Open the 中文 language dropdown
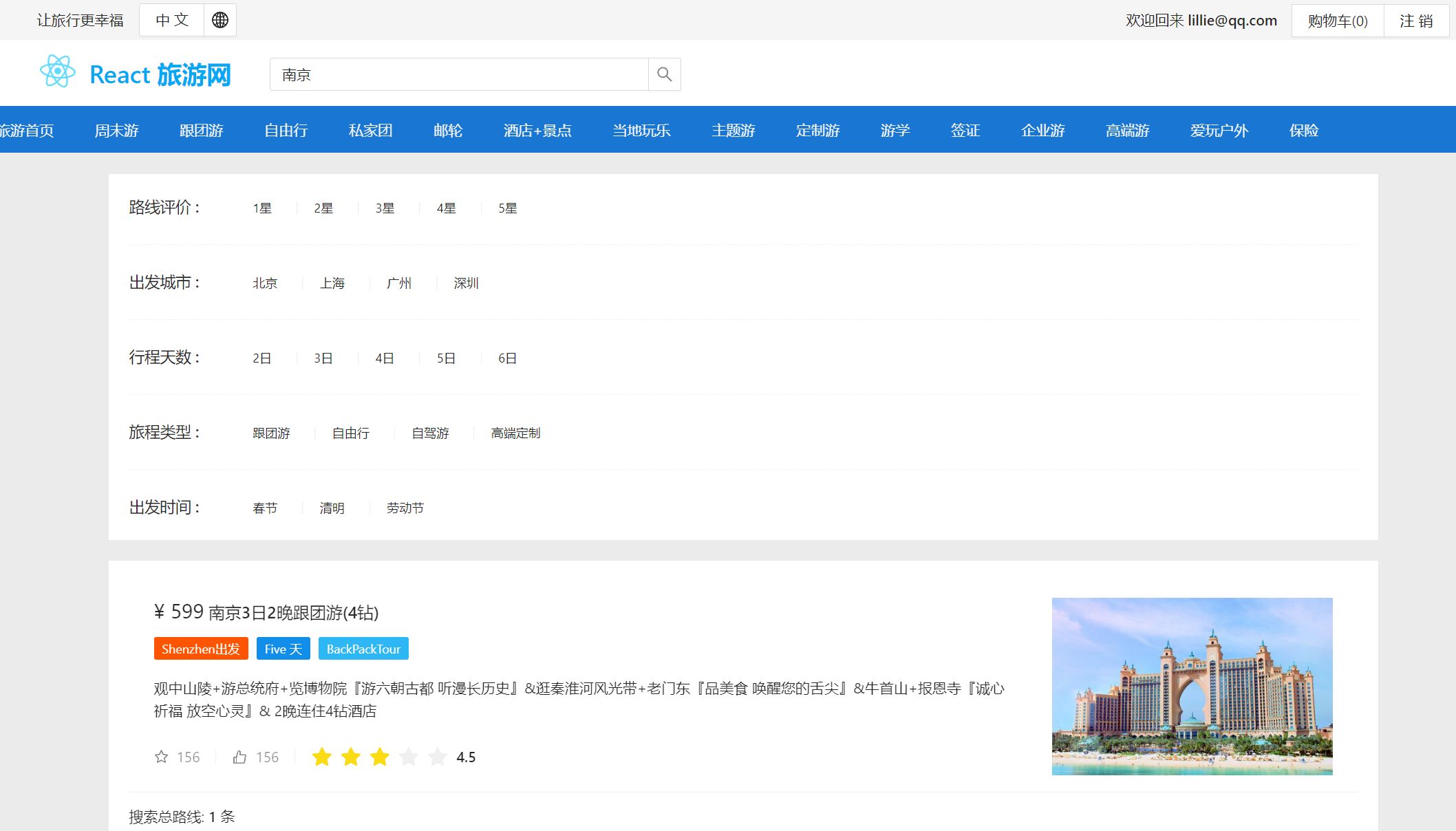Screen dimensions: 1456x831 pyautogui.click(x=172, y=20)
